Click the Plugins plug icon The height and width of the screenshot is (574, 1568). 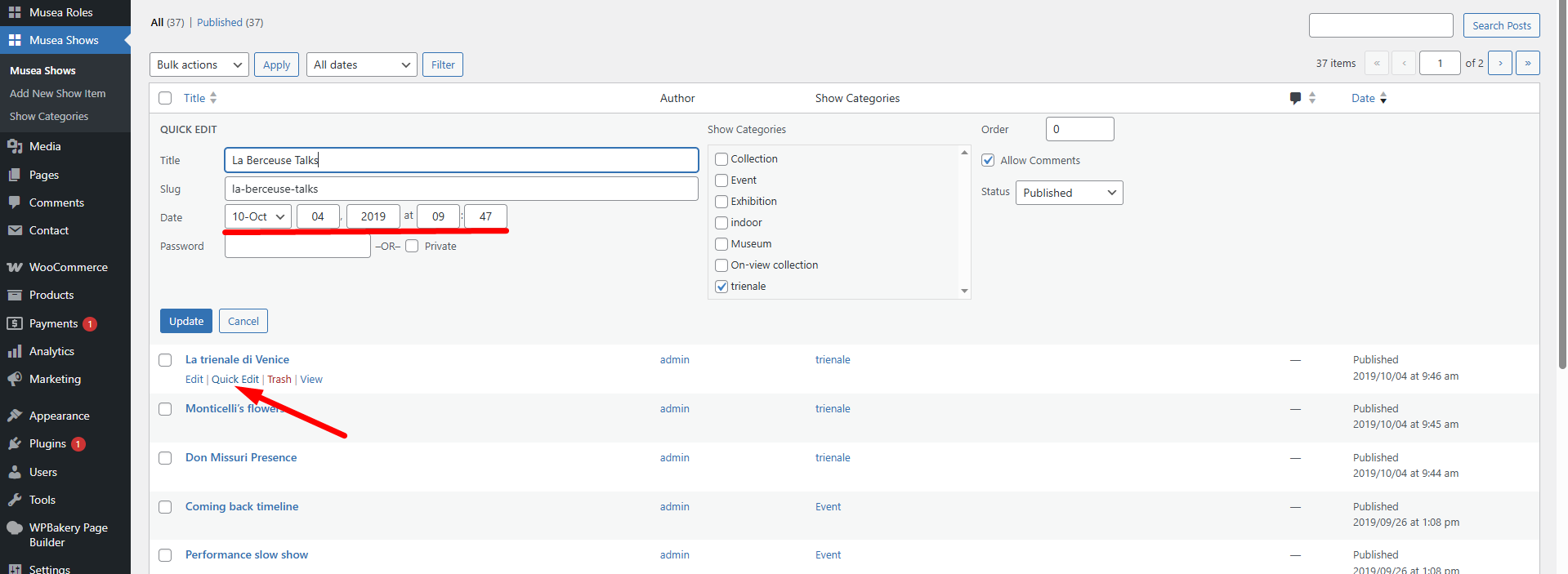click(x=15, y=443)
